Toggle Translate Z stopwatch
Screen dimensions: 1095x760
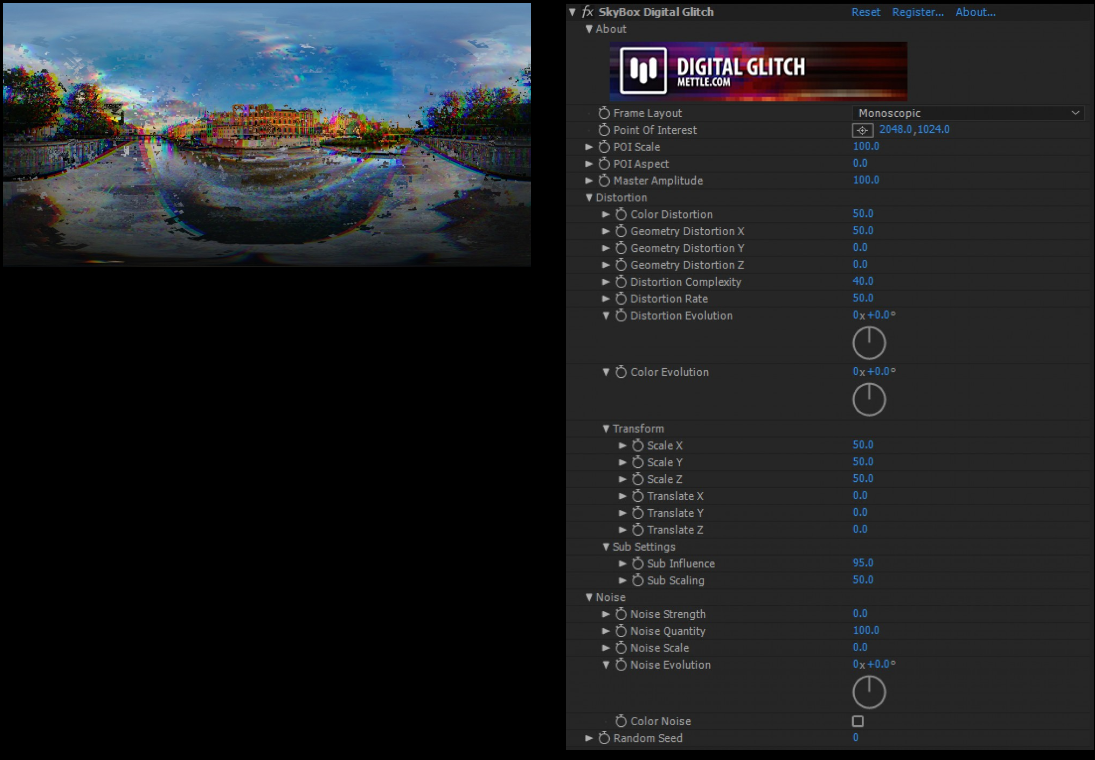[x=638, y=529]
